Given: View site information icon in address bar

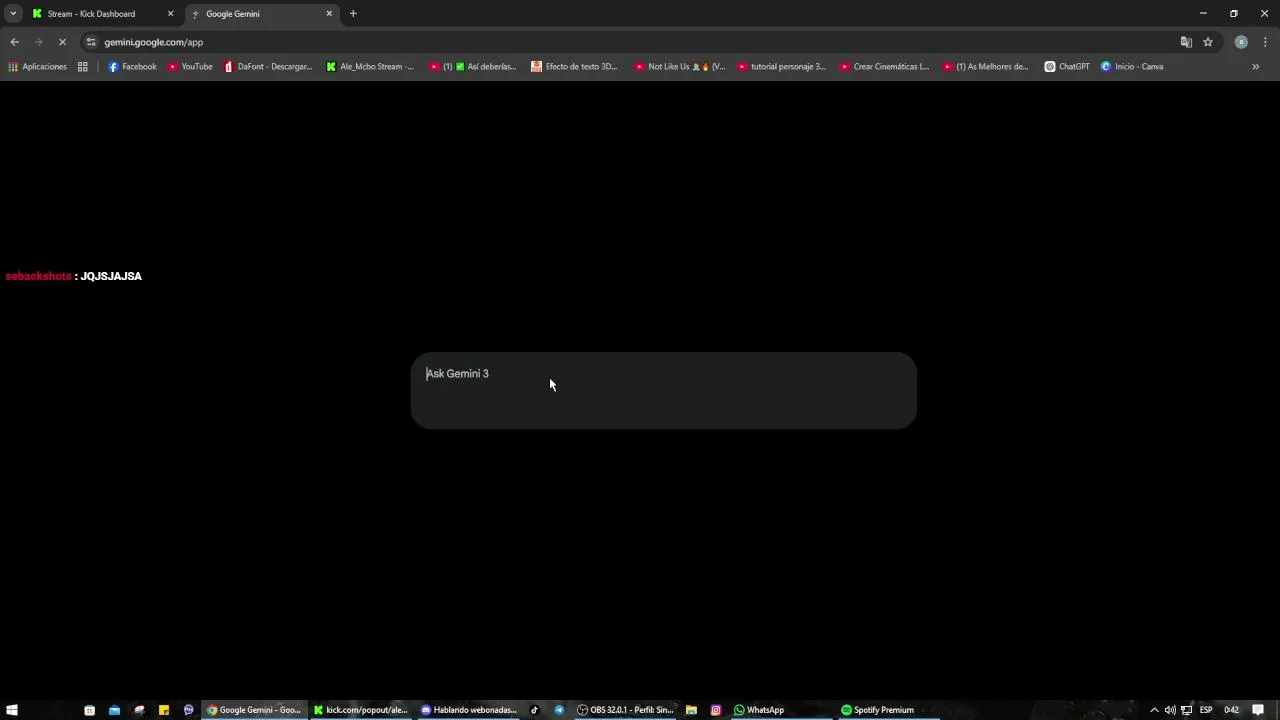Looking at the screenshot, I should (x=91, y=42).
